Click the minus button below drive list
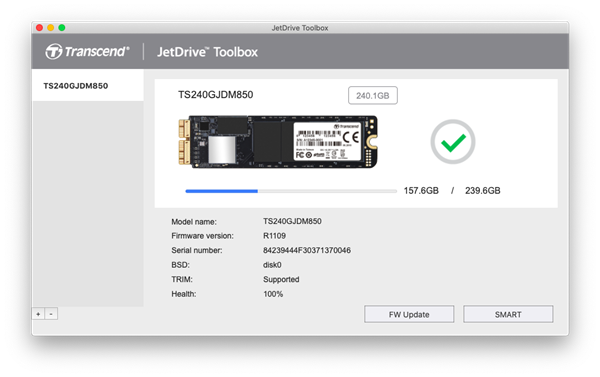 tap(51, 314)
